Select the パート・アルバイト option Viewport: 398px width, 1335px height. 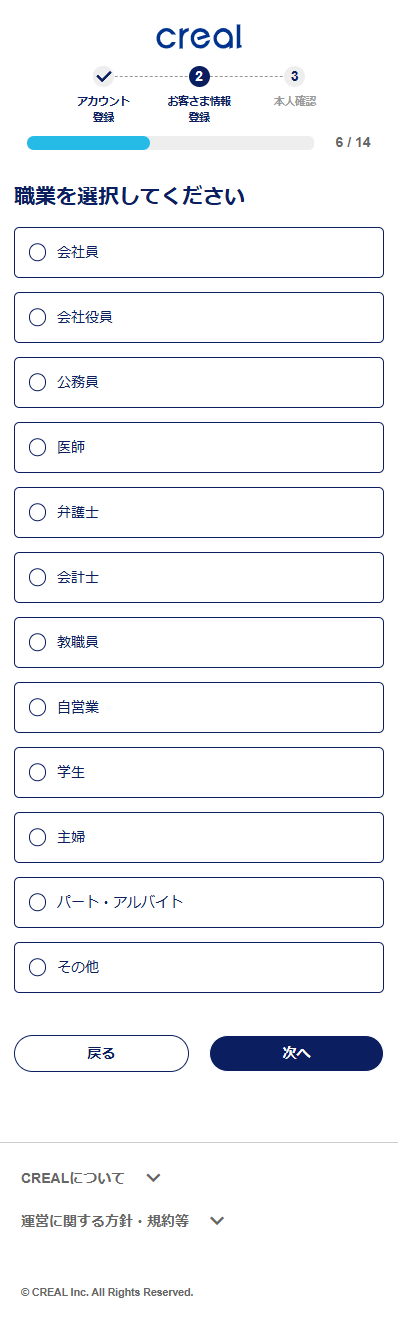pyautogui.click(x=199, y=902)
